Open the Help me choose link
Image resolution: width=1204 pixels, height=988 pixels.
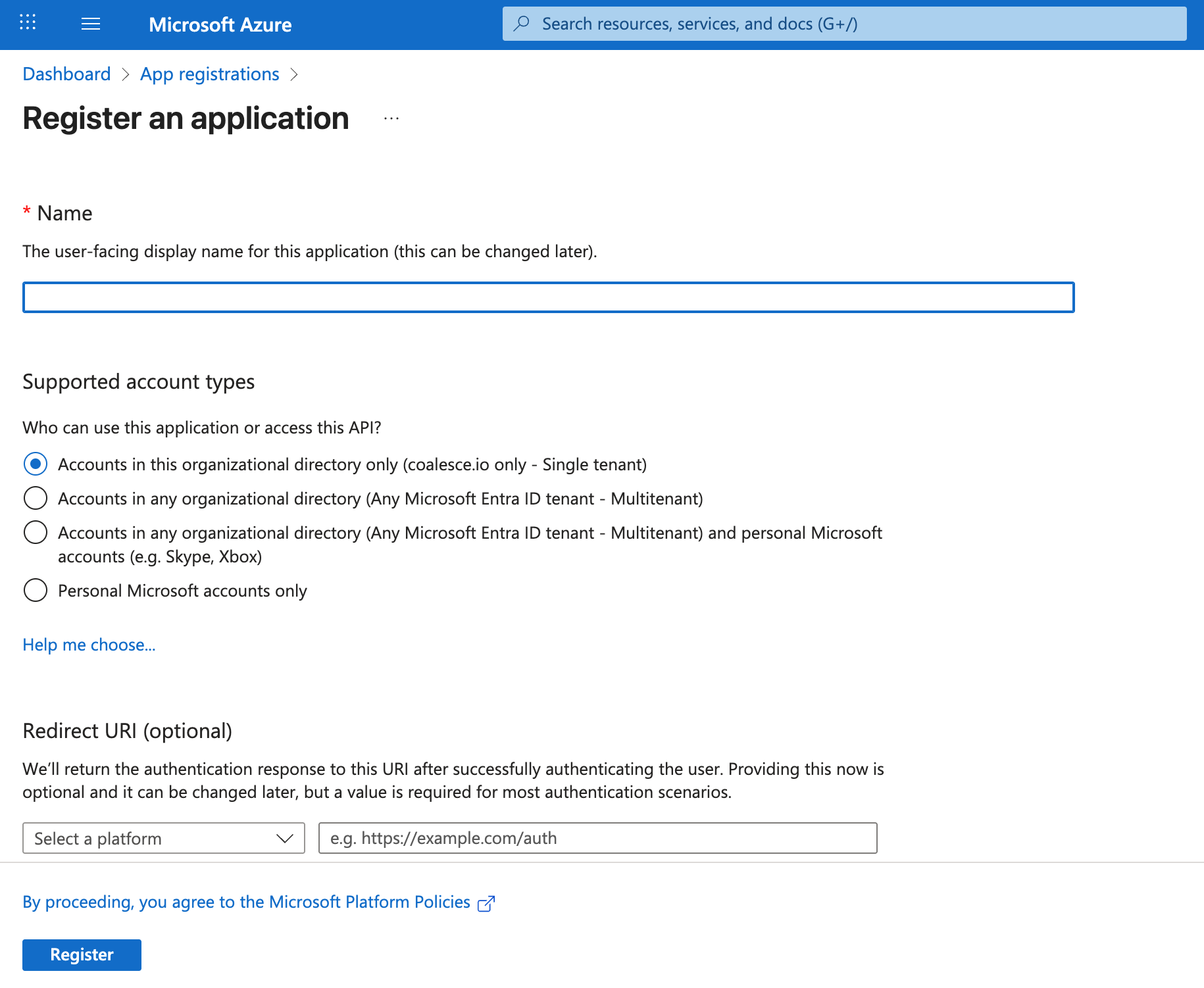click(x=89, y=645)
